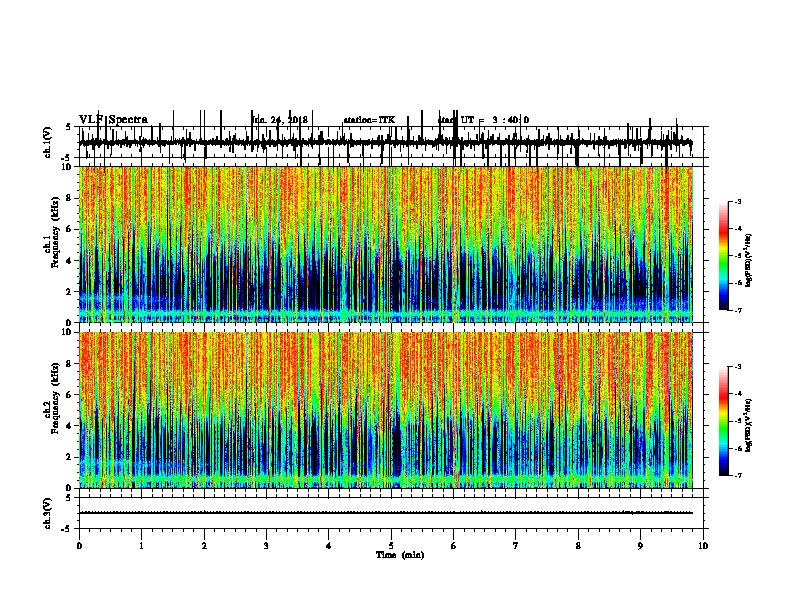This screenshot has height=612, width=792.
Task: Click the ch.1 voltage waveform trace
Action: click(x=386, y=143)
